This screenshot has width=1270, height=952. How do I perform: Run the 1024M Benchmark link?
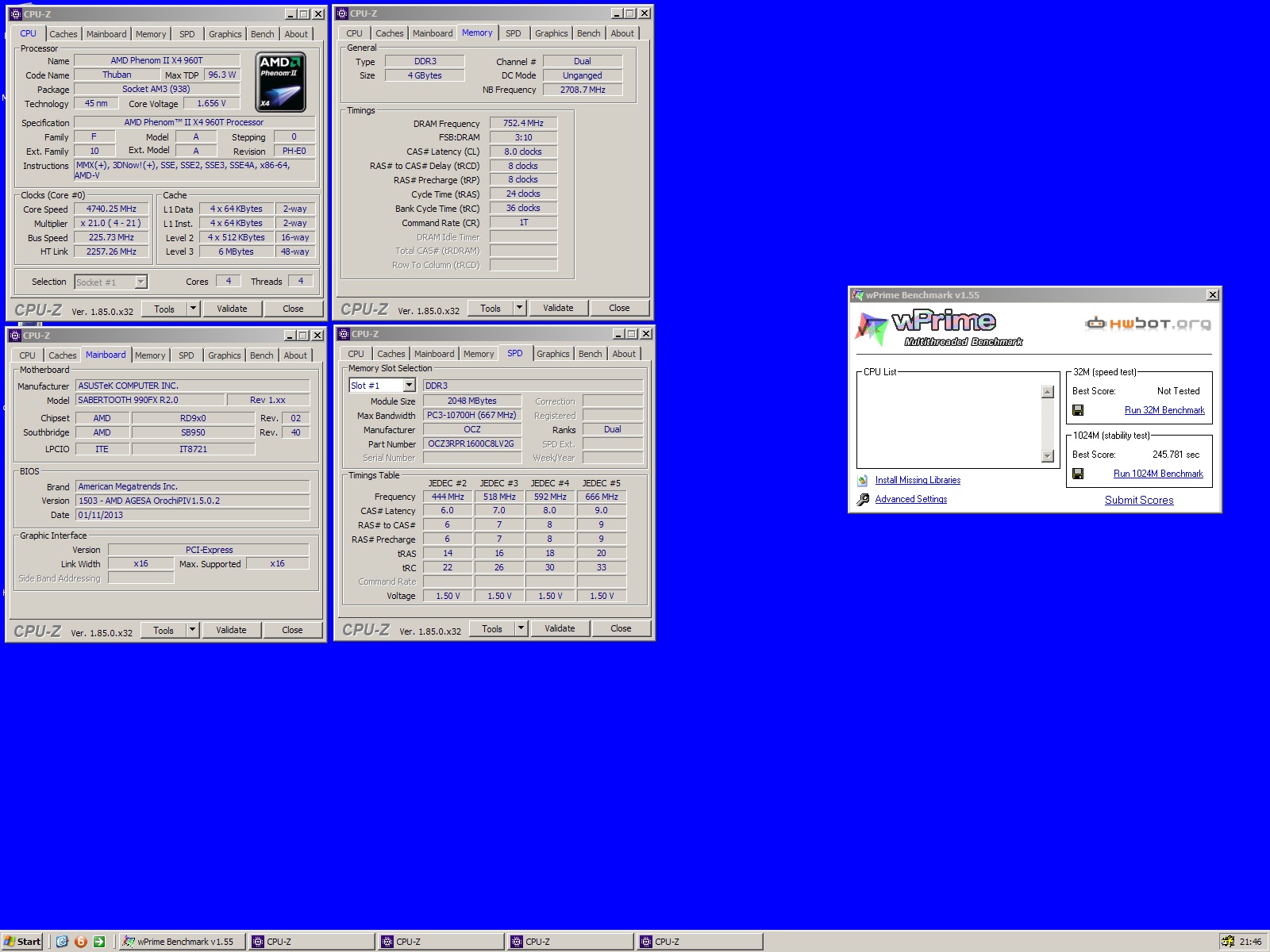pyautogui.click(x=1158, y=474)
